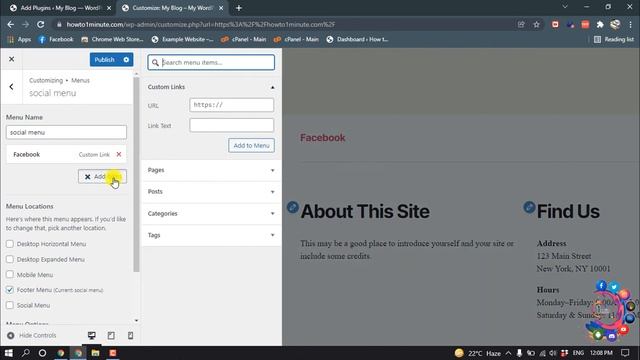640x360 pixels.
Task: Open Facebook menu item row
Action: click(66, 154)
